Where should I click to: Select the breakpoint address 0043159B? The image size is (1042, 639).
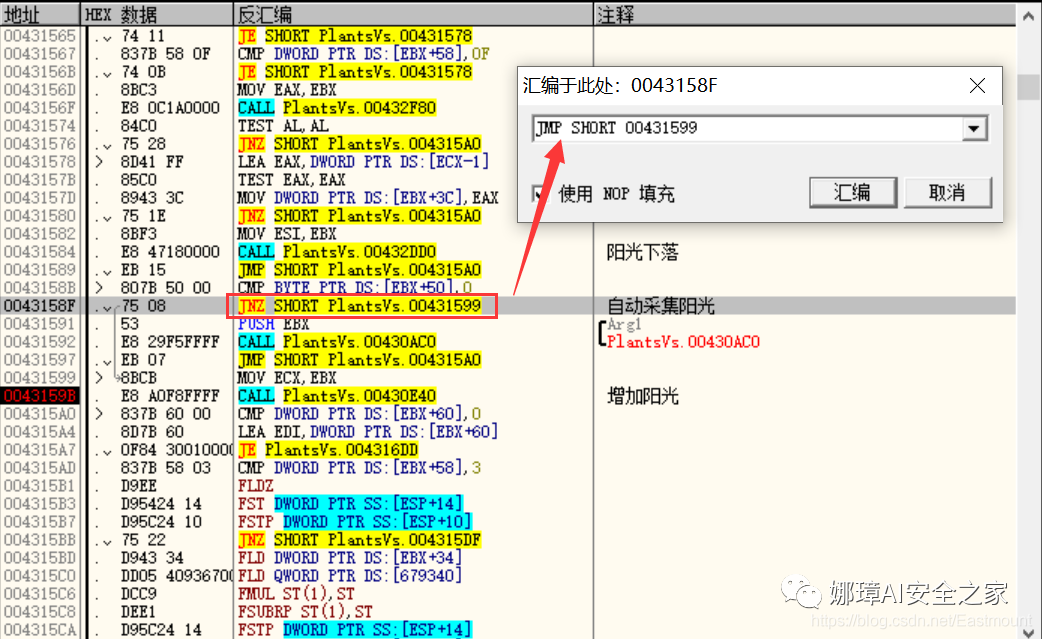coord(40,396)
